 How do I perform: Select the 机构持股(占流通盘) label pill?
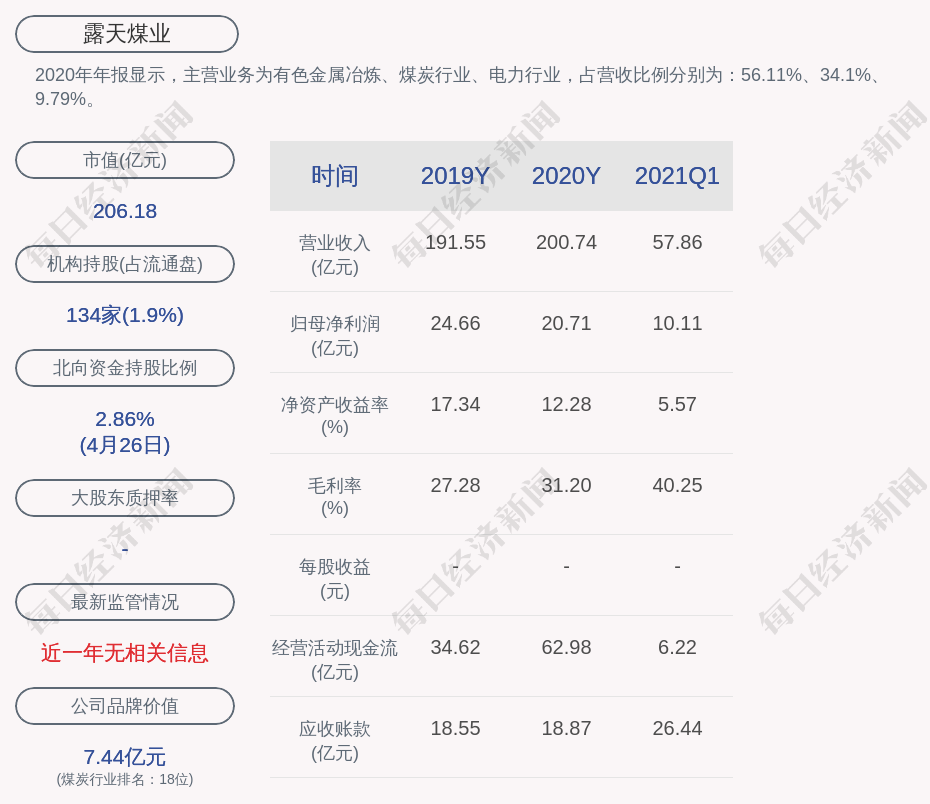pos(125,264)
